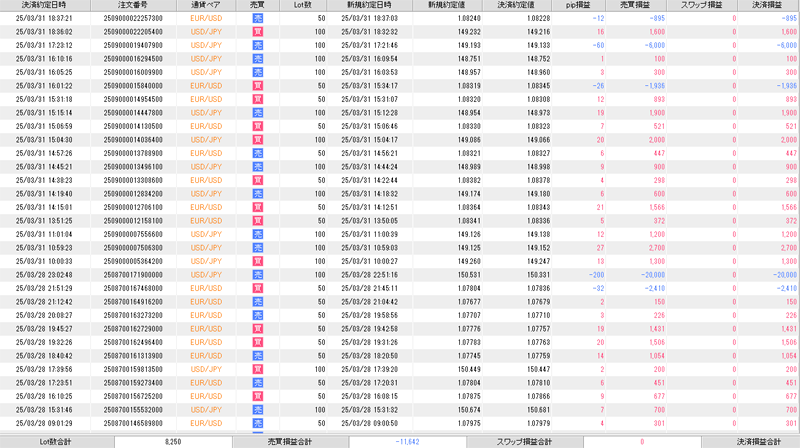Screen dimensions: 800x448
Task: Click the sell icon in the 17:23:12 row
Action: coord(258,45)
